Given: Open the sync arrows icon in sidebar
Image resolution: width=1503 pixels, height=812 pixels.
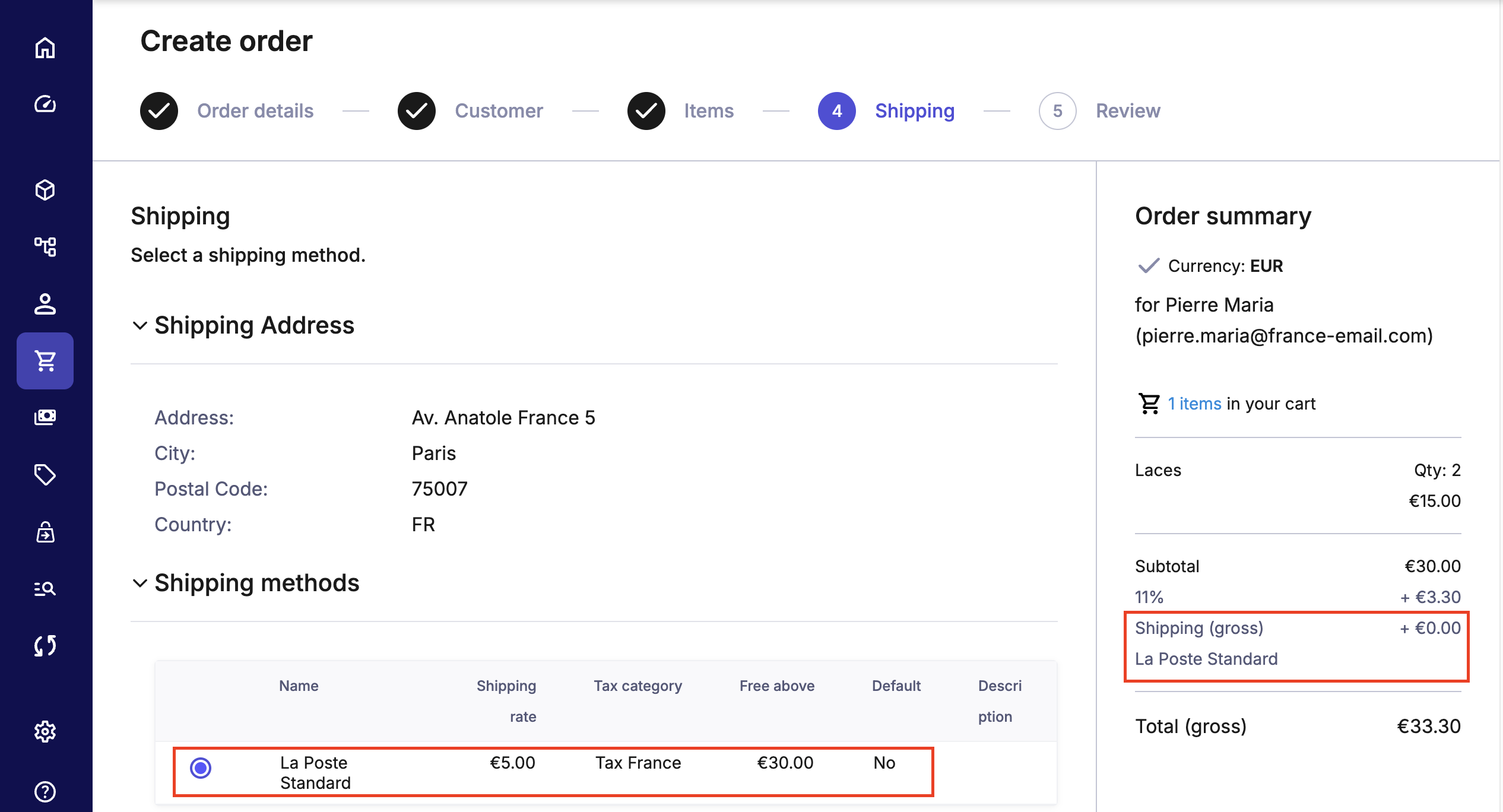Looking at the screenshot, I should (45, 646).
